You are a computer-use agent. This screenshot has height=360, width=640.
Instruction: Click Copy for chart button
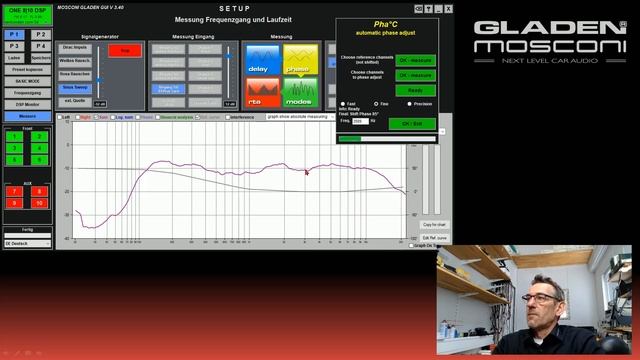434,225
